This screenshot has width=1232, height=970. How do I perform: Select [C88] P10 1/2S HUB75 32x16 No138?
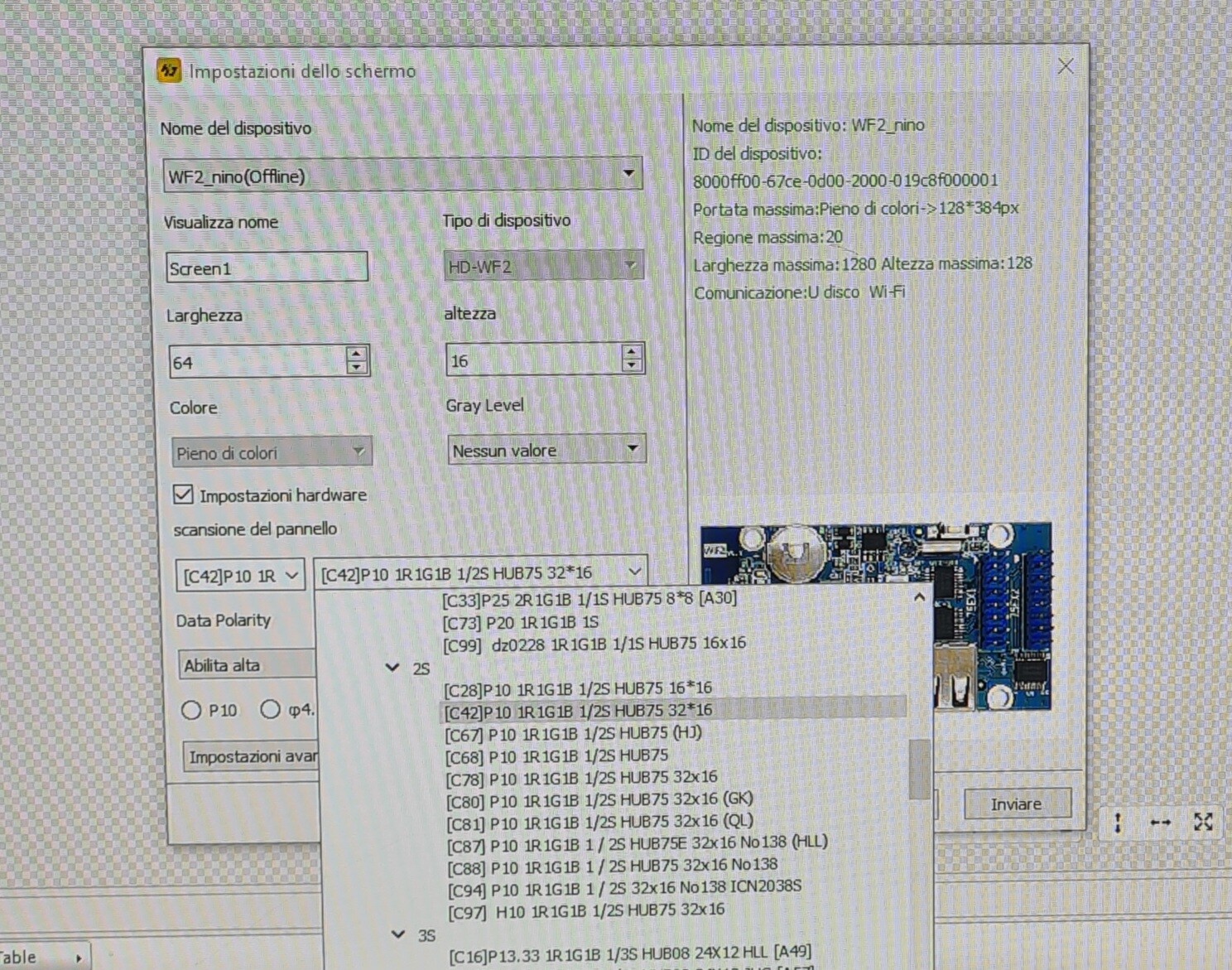[613, 866]
